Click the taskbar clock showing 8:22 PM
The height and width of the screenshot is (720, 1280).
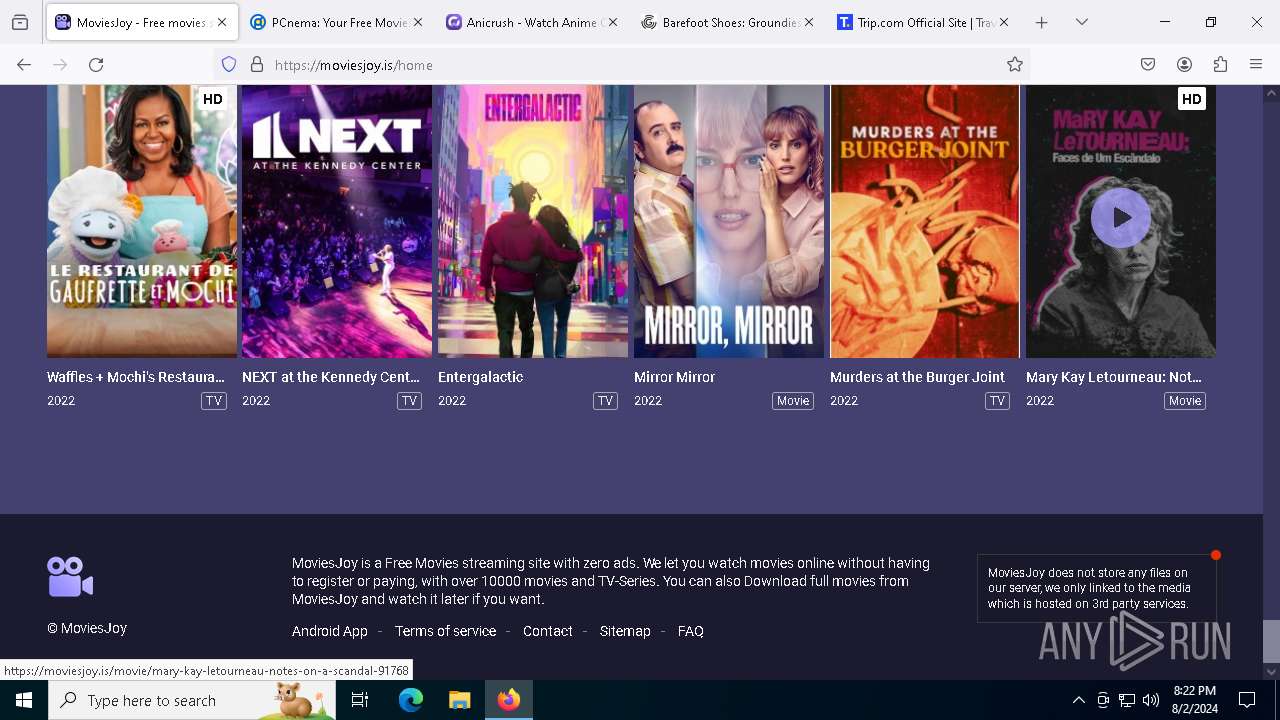click(x=1194, y=700)
